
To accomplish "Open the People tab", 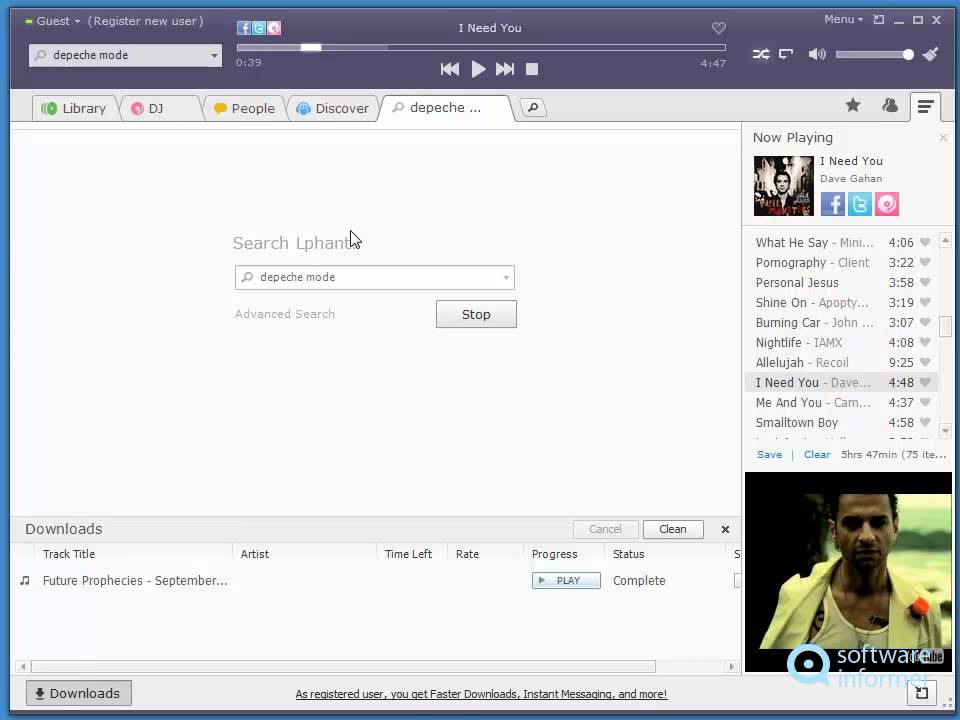I will pos(244,108).
